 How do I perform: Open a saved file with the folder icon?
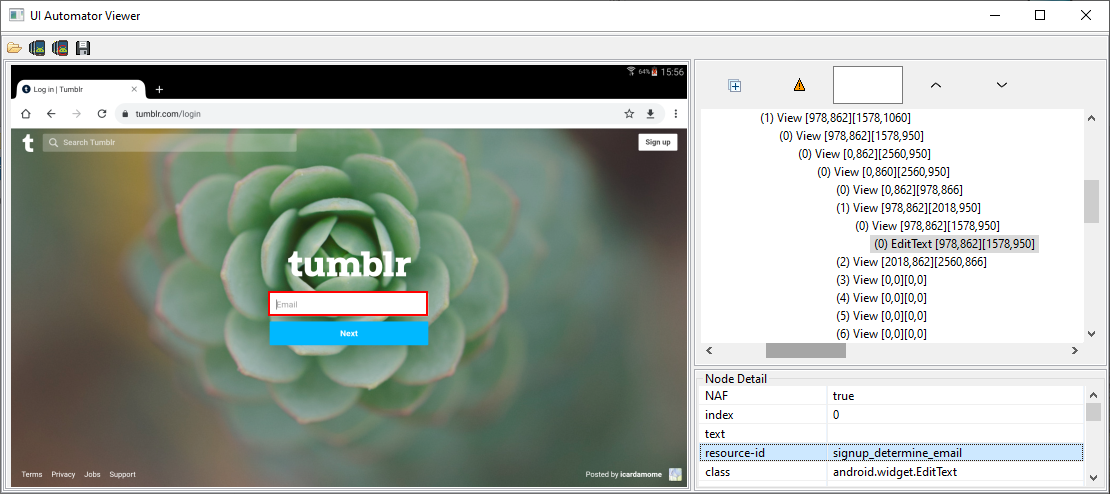[14, 48]
